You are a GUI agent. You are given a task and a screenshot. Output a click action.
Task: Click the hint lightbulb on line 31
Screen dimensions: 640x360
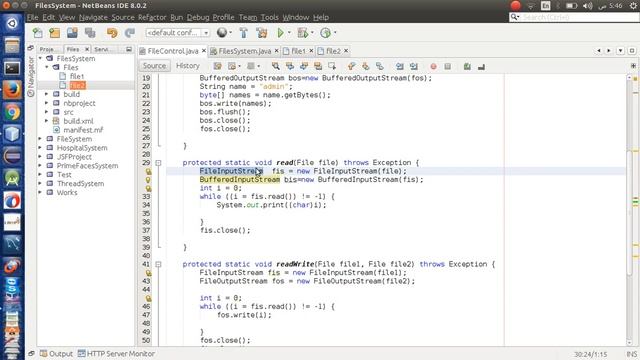[x=148, y=180]
